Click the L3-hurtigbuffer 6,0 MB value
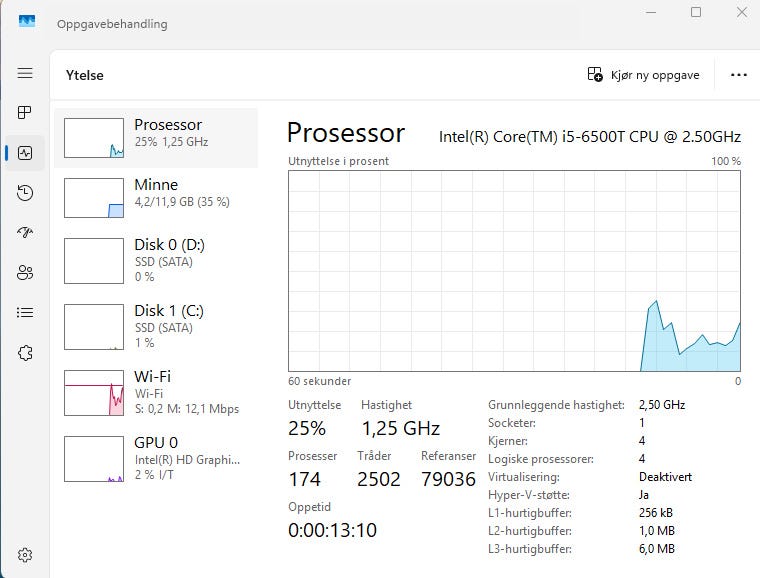This screenshot has width=760, height=578. [657, 548]
